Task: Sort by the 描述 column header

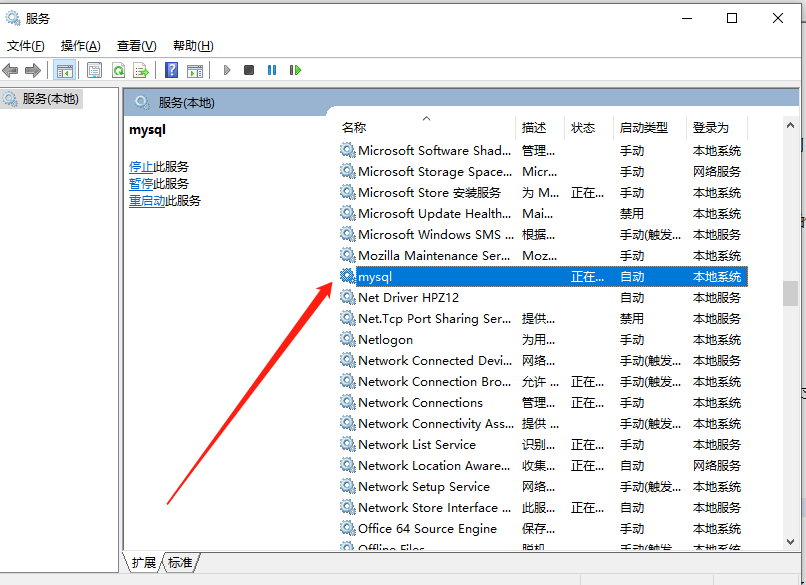Action: pyautogui.click(x=540, y=127)
